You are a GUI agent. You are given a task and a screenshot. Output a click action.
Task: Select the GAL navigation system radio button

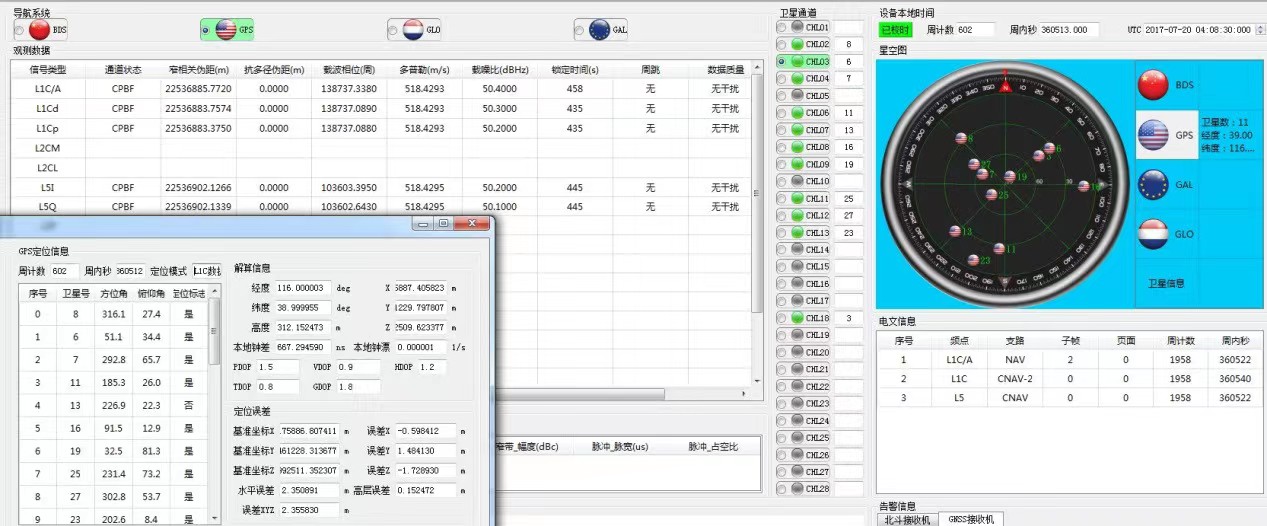click(580, 31)
